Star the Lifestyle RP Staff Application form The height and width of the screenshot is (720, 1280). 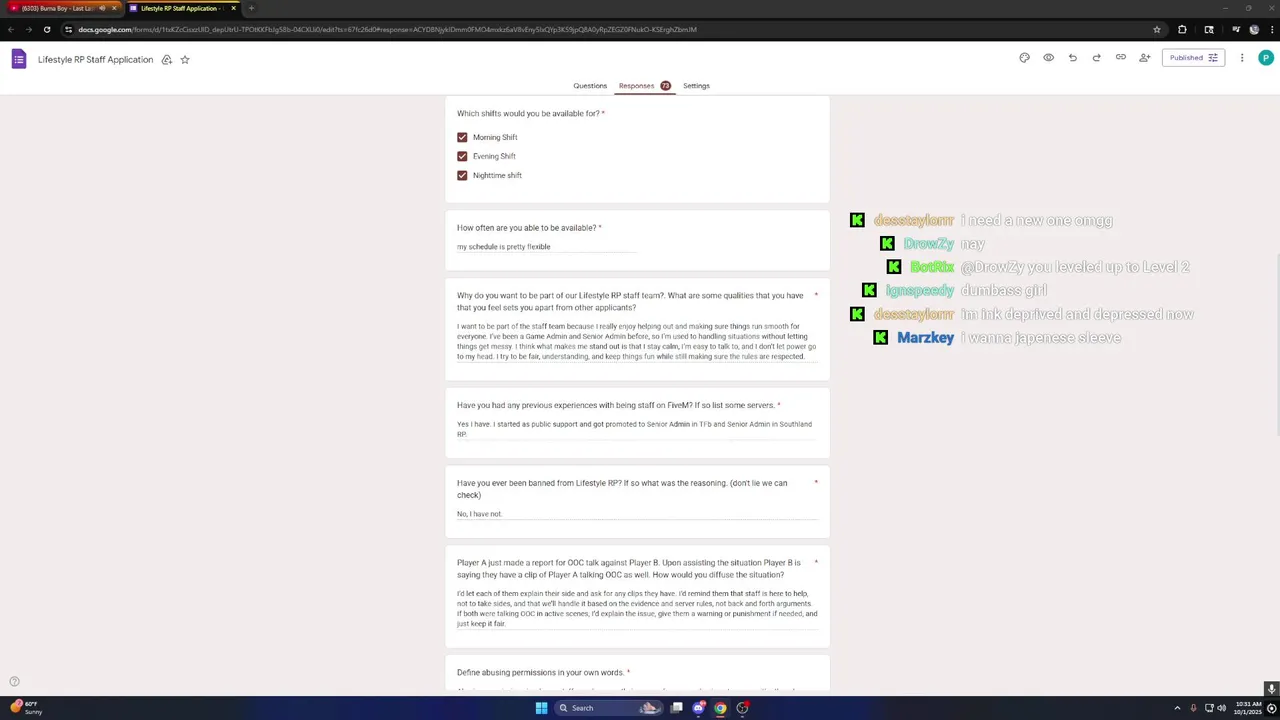click(185, 60)
